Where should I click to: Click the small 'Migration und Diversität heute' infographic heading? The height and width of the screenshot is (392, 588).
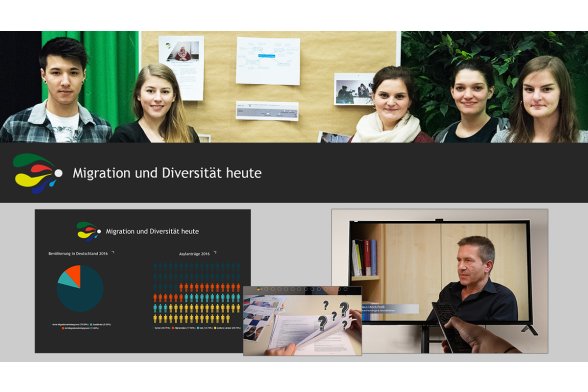[152, 231]
